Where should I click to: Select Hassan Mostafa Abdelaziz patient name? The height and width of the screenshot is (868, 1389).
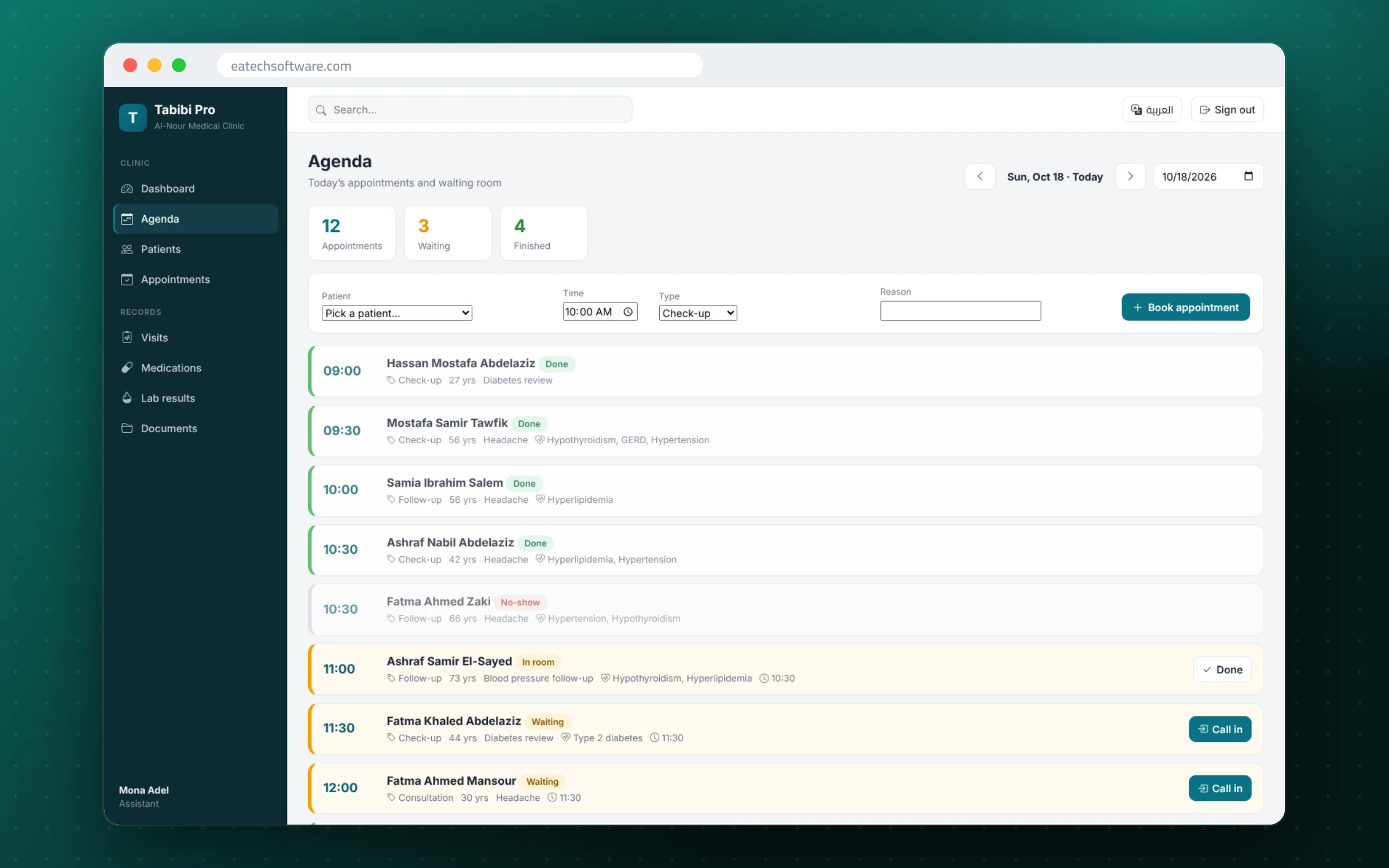tap(461, 363)
